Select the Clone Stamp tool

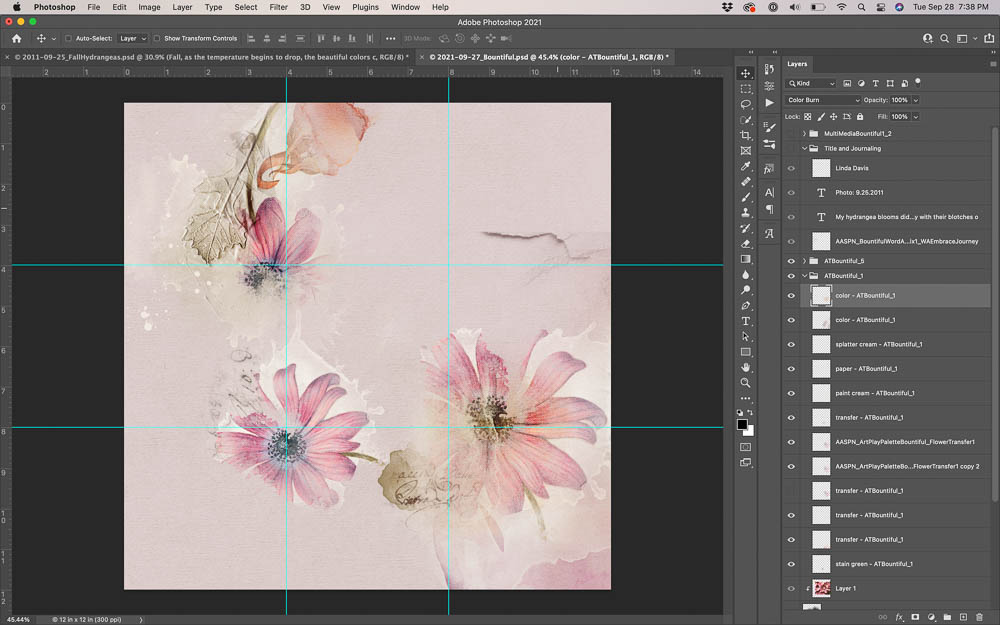pyautogui.click(x=746, y=212)
